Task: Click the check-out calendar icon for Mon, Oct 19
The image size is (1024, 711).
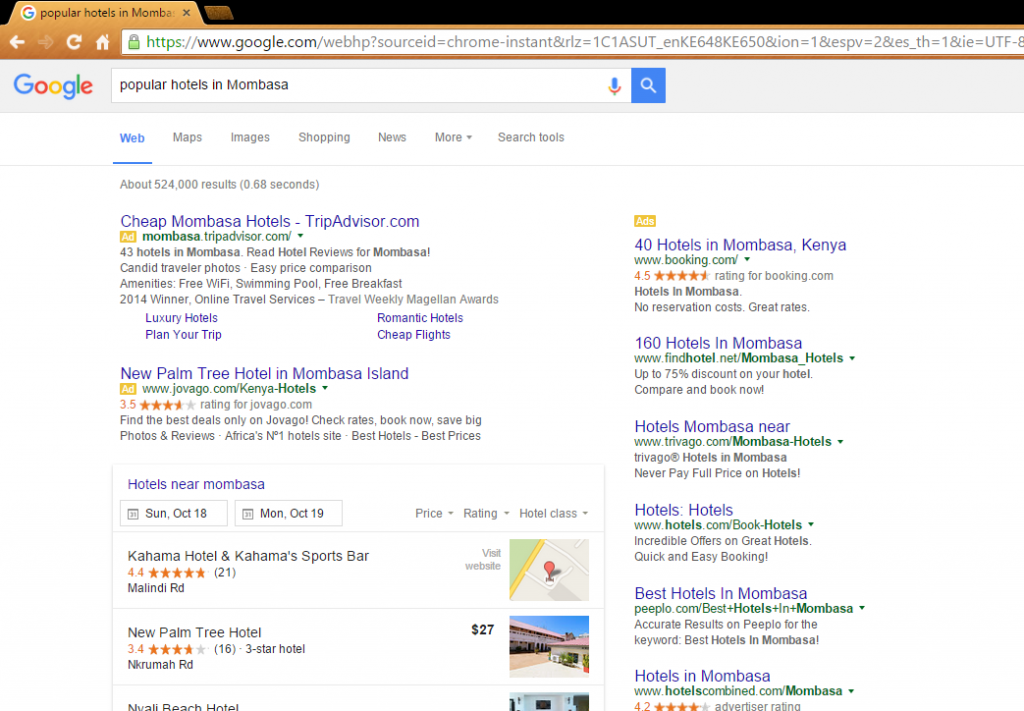Action: click(248, 514)
